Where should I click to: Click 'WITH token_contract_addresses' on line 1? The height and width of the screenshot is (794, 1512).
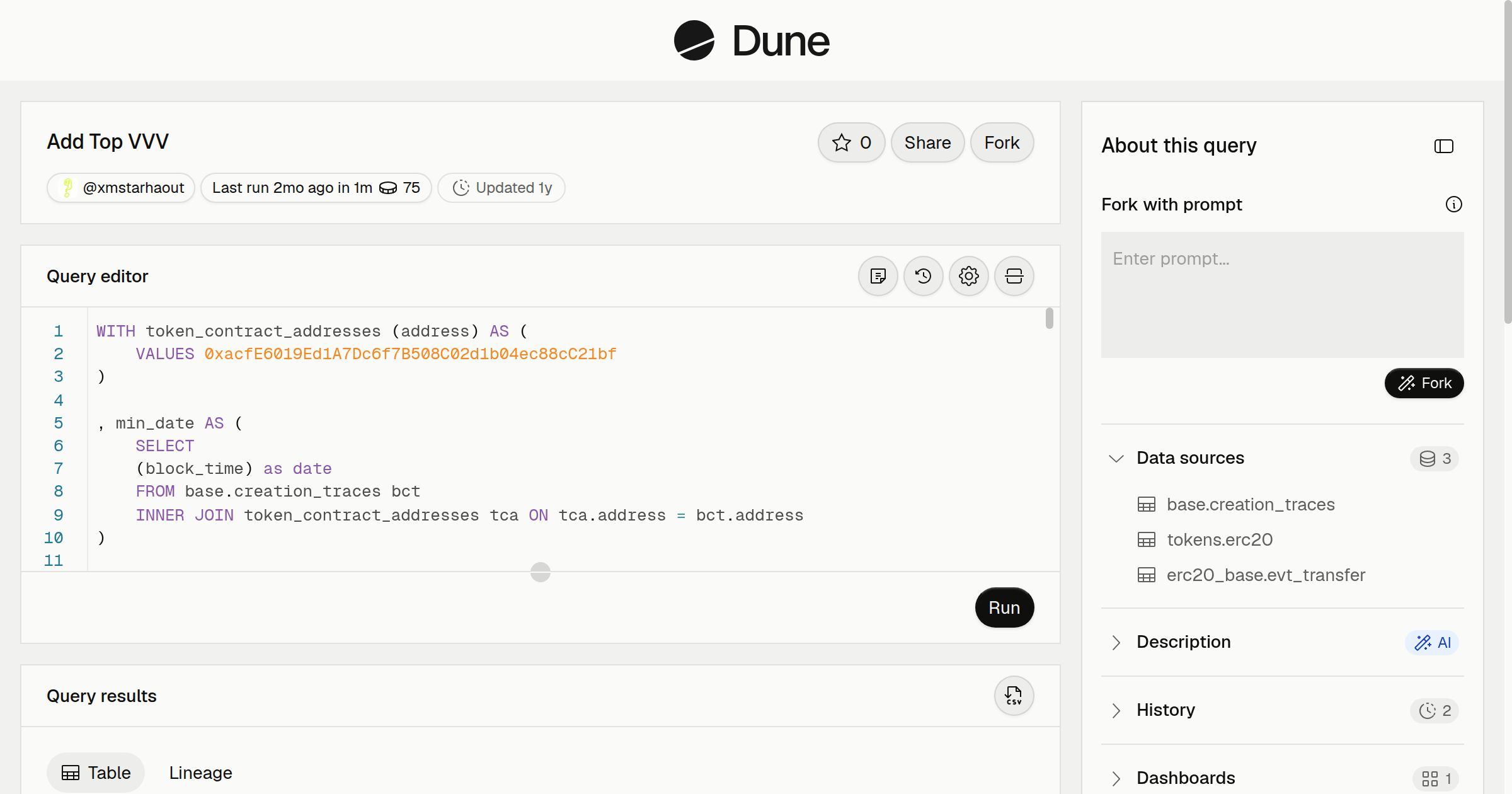point(239,331)
